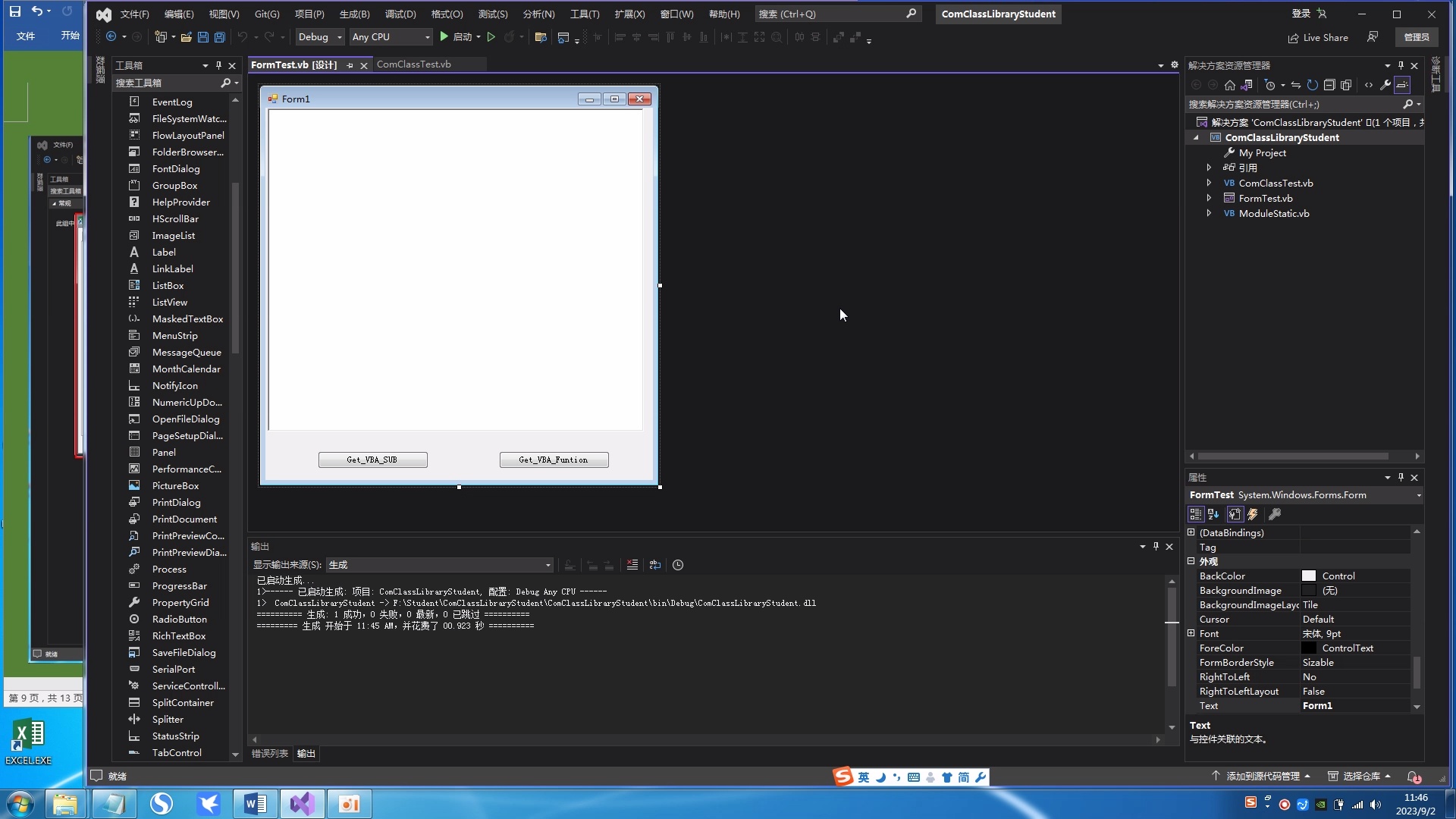1456x819 pixels.
Task: Click the green Start debugging play icon
Action: click(444, 36)
